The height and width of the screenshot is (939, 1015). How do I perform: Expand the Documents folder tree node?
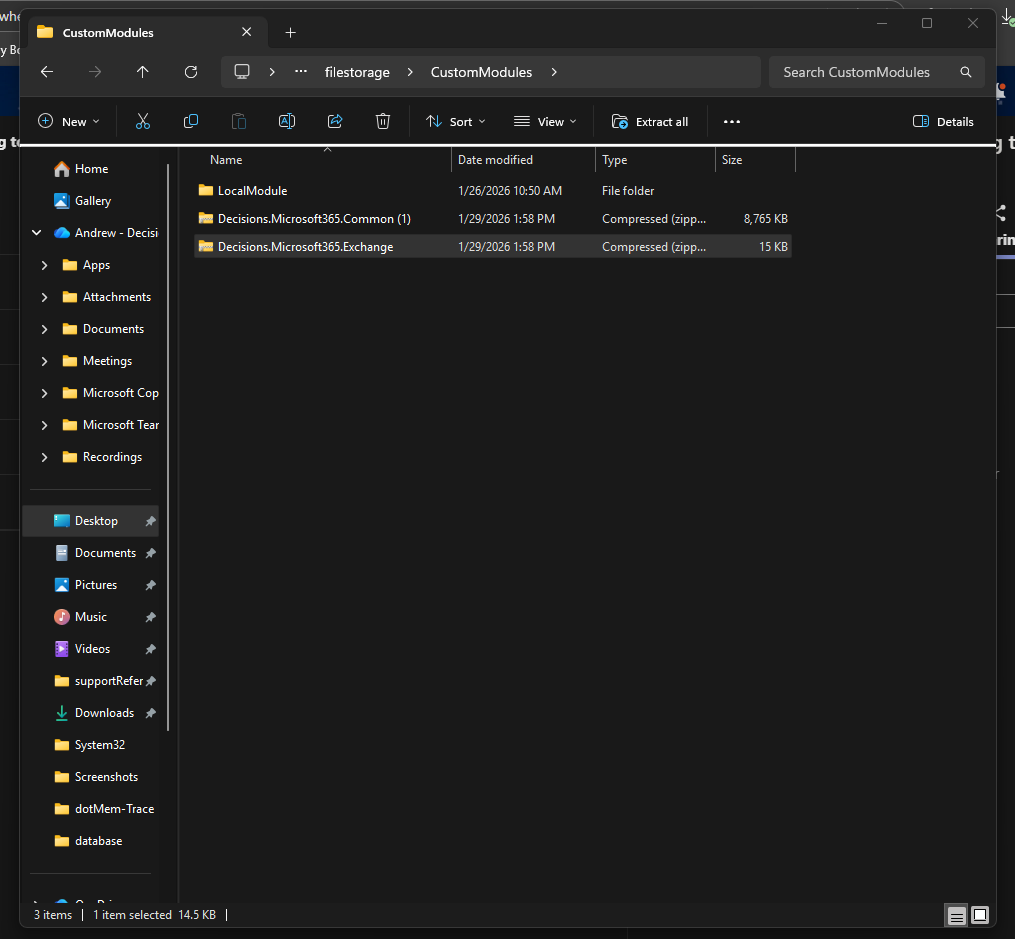pyautogui.click(x=44, y=329)
